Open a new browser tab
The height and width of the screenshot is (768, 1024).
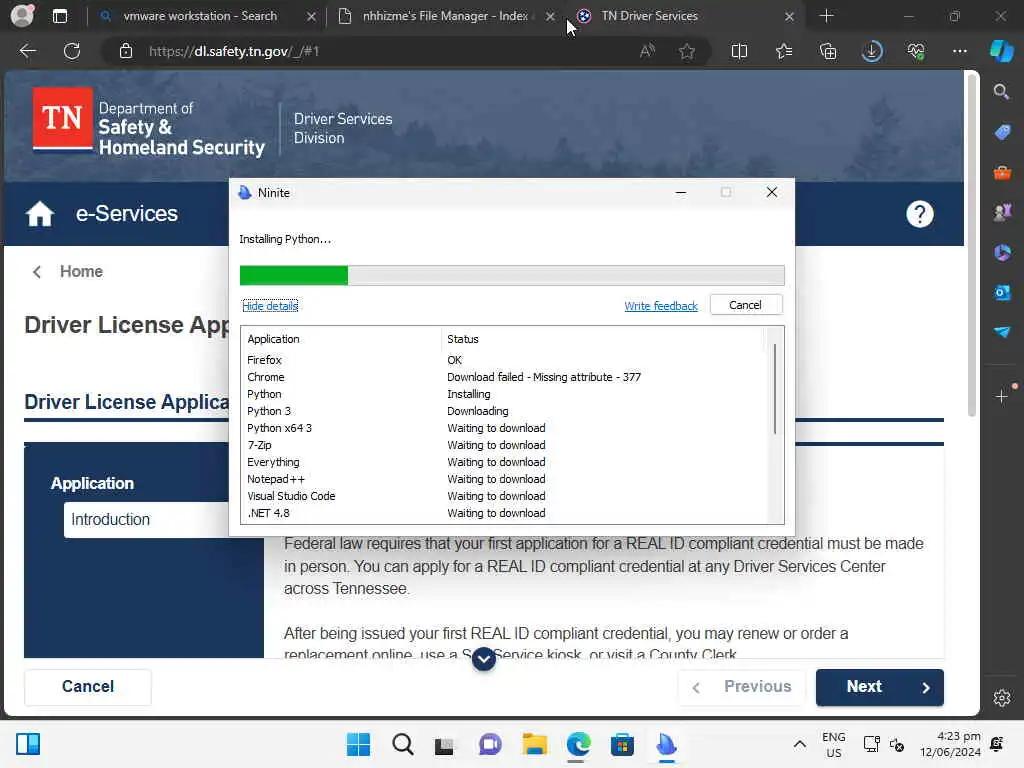tap(826, 16)
